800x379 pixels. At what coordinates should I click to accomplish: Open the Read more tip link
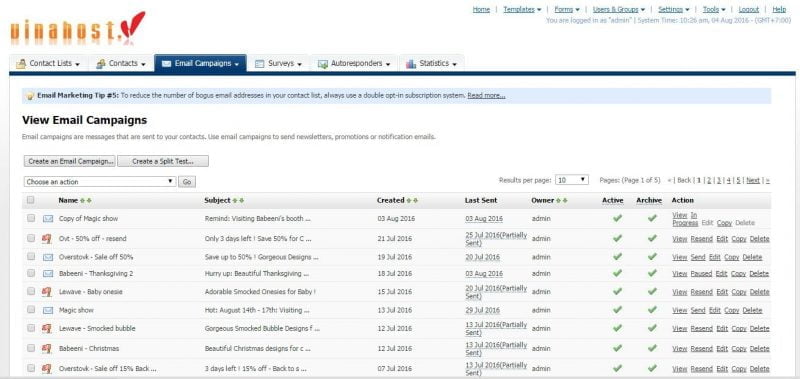pyautogui.click(x=486, y=95)
